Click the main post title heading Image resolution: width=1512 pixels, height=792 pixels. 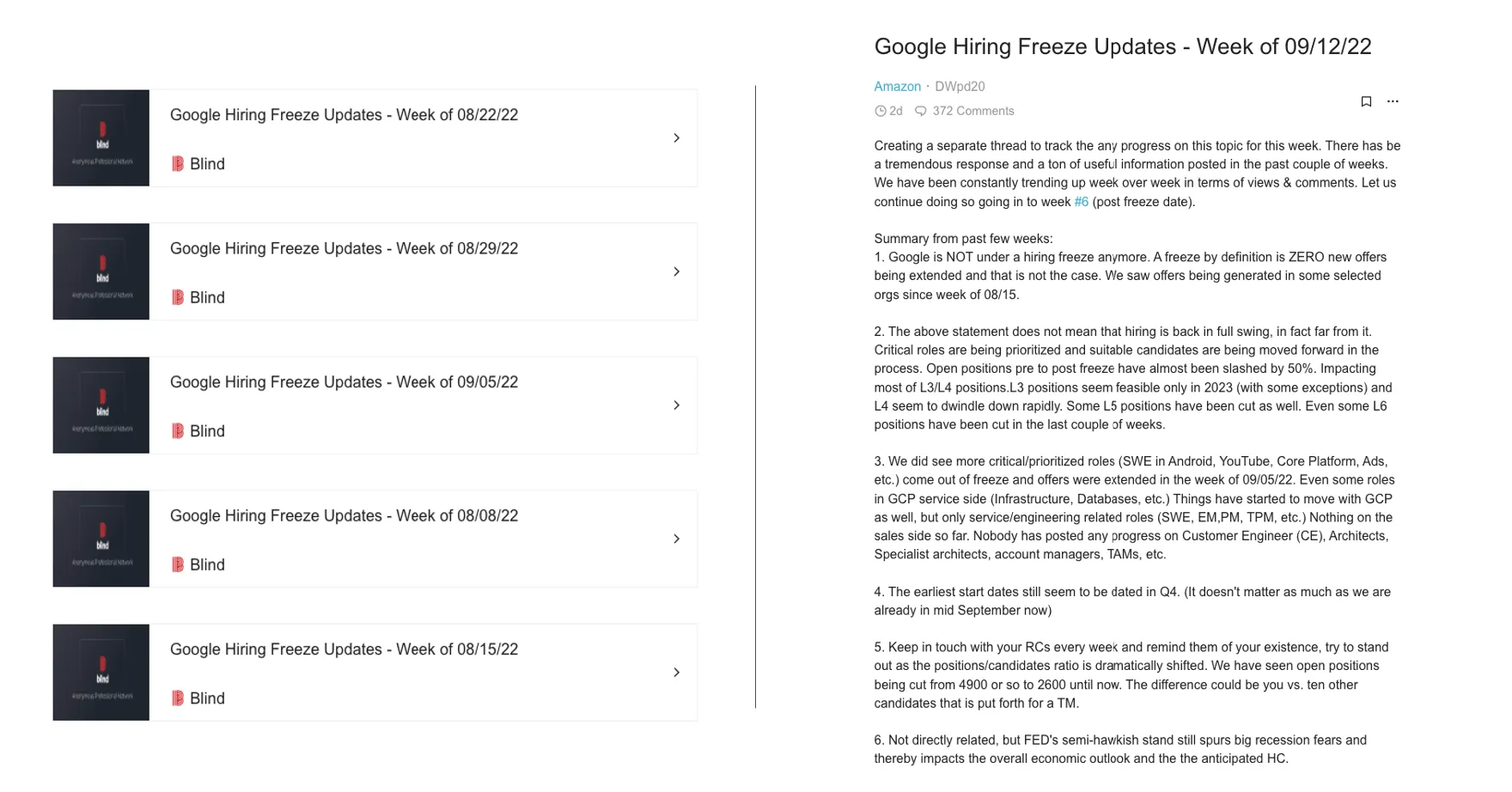(1122, 46)
